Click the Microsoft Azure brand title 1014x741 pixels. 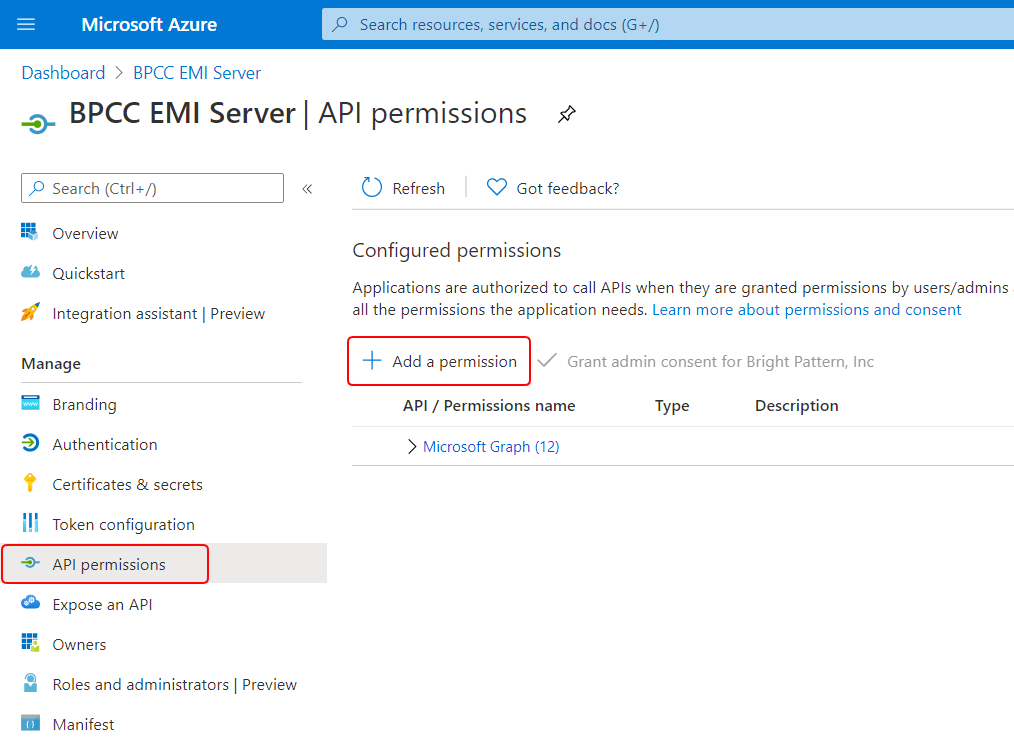click(x=149, y=25)
